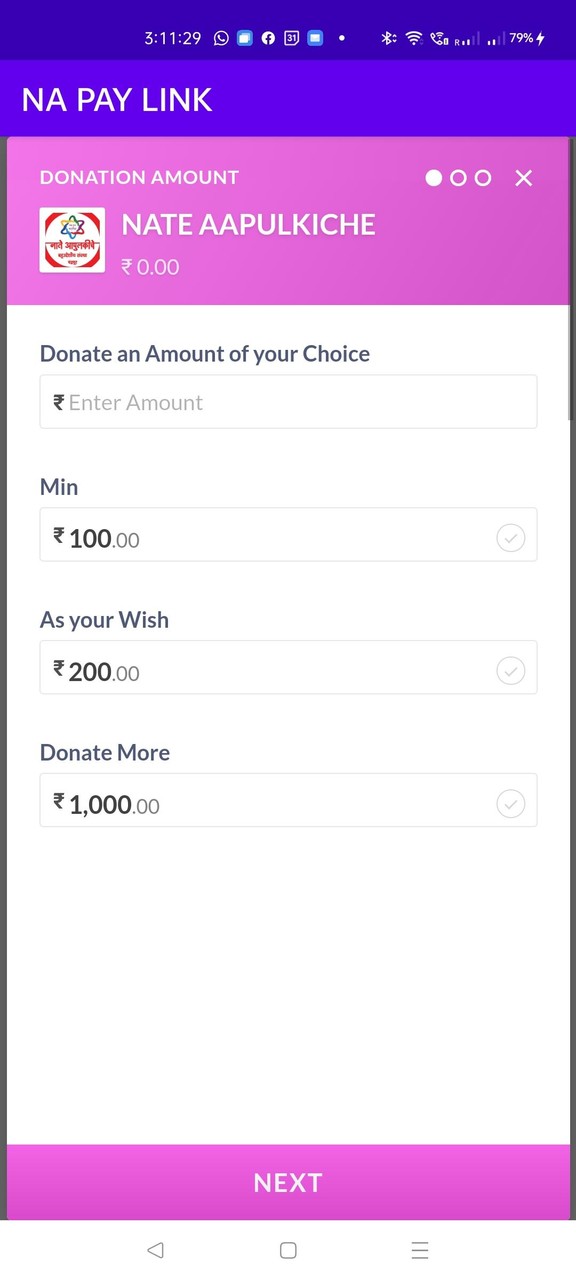576x1280 pixels.
Task: Close the donation amount dialog
Action: pos(523,177)
